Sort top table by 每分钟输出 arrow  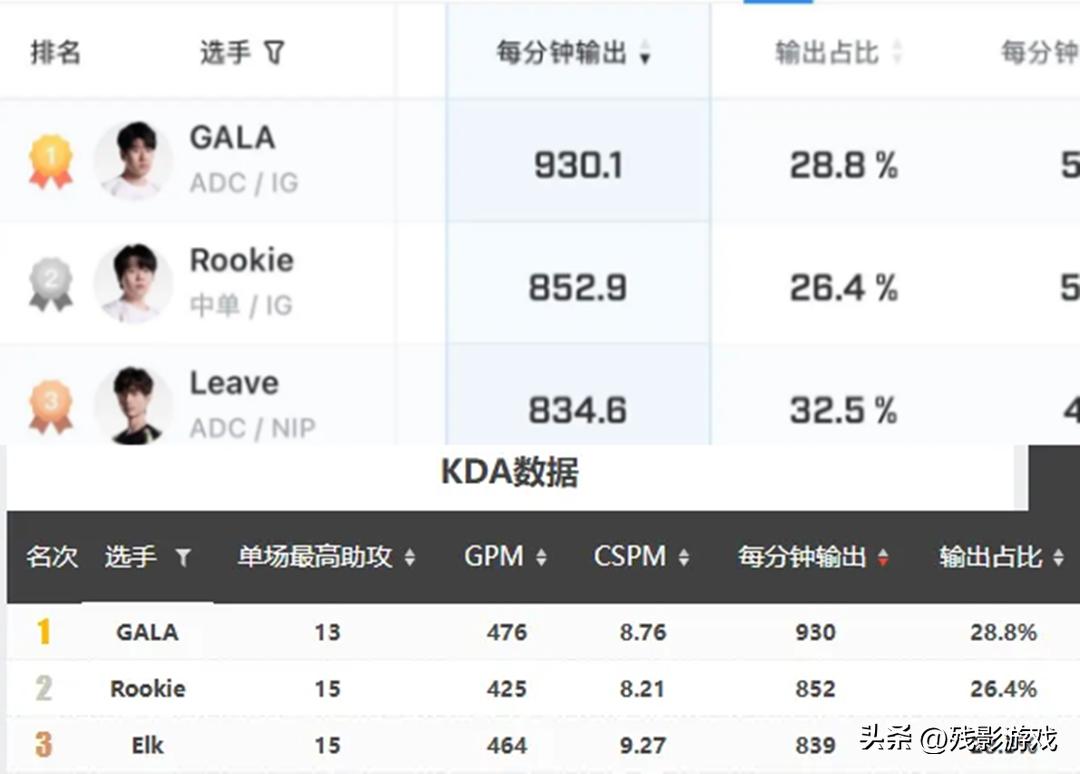[x=645, y=53]
